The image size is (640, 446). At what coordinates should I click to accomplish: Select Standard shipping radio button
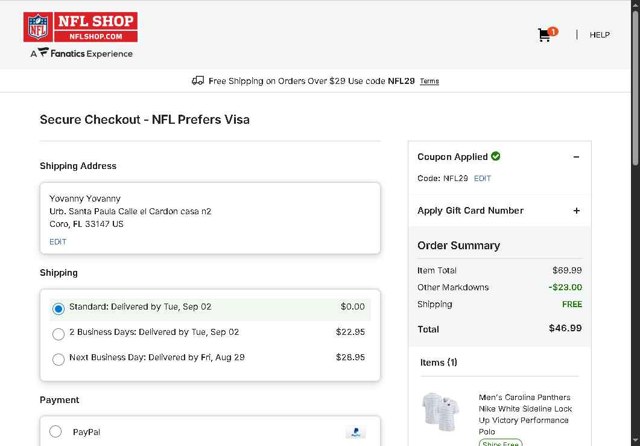click(58, 309)
